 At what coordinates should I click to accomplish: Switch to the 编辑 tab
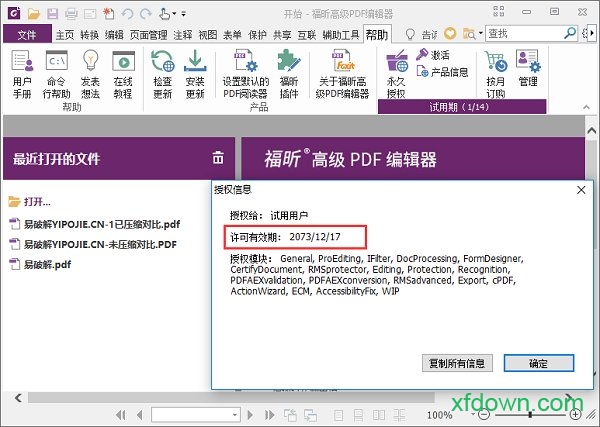click(x=114, y=35)
